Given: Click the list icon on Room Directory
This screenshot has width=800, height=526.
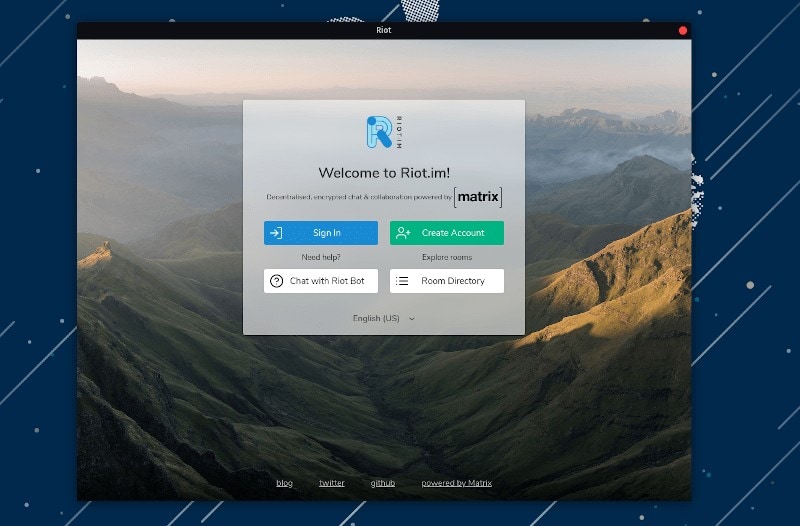Looking at the screenshot, I should (x=402, y=281).
